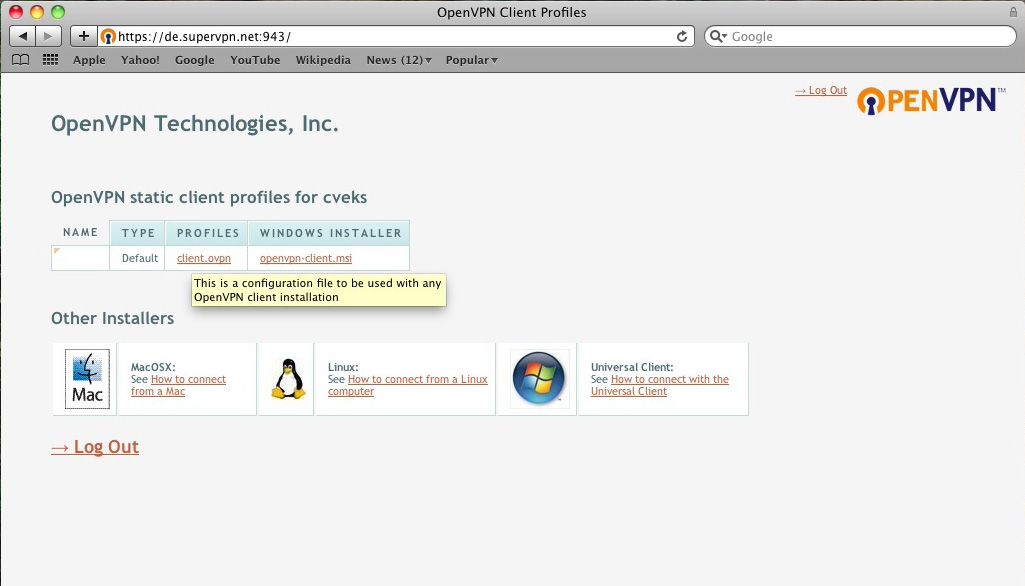Expand the Popular bookmarks dropdown
Image resolution: width=1025 pixels, height=586 pixels.
coord(471,60)
